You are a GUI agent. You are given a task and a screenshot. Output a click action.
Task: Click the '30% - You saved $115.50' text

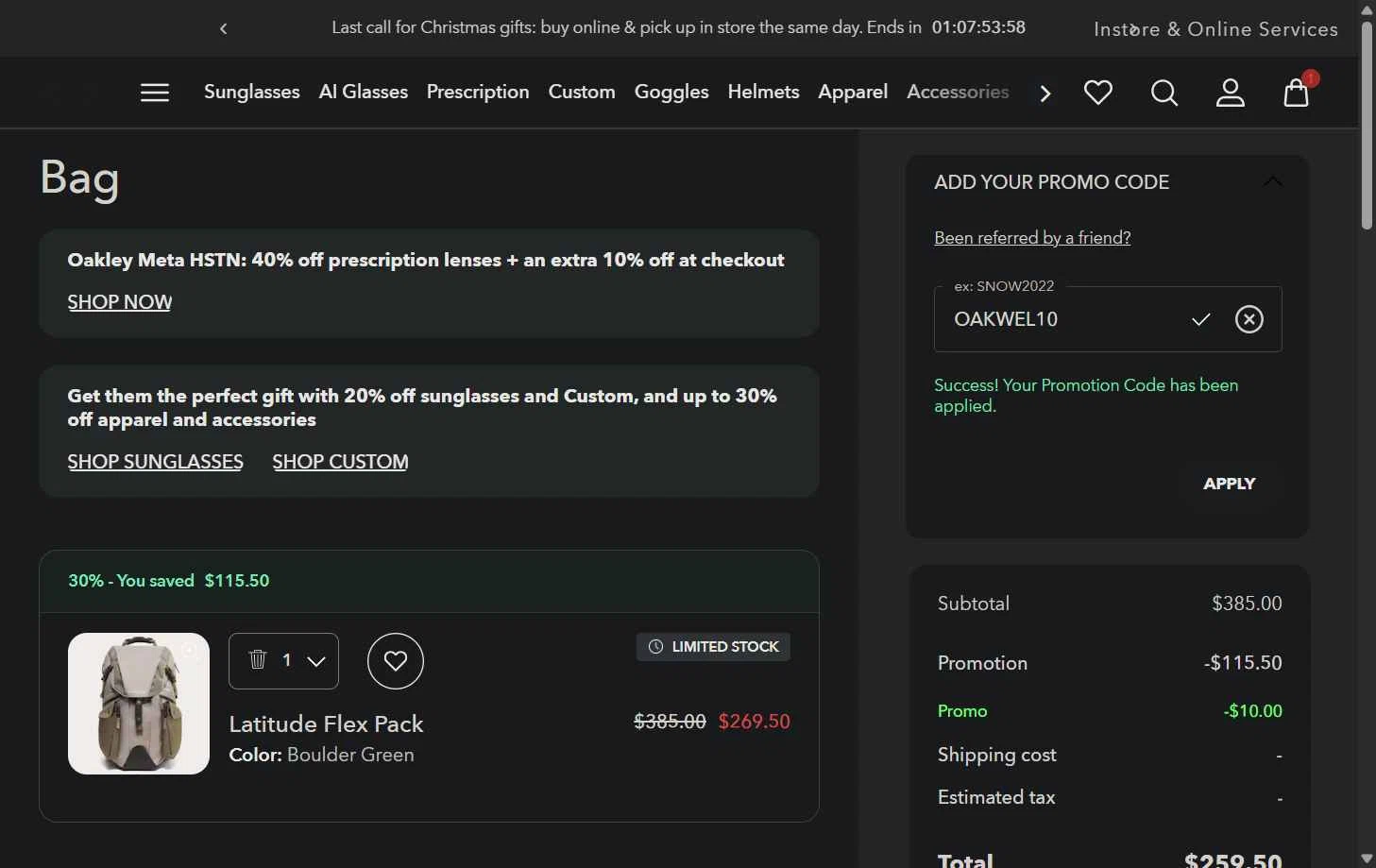click(169, 581)
